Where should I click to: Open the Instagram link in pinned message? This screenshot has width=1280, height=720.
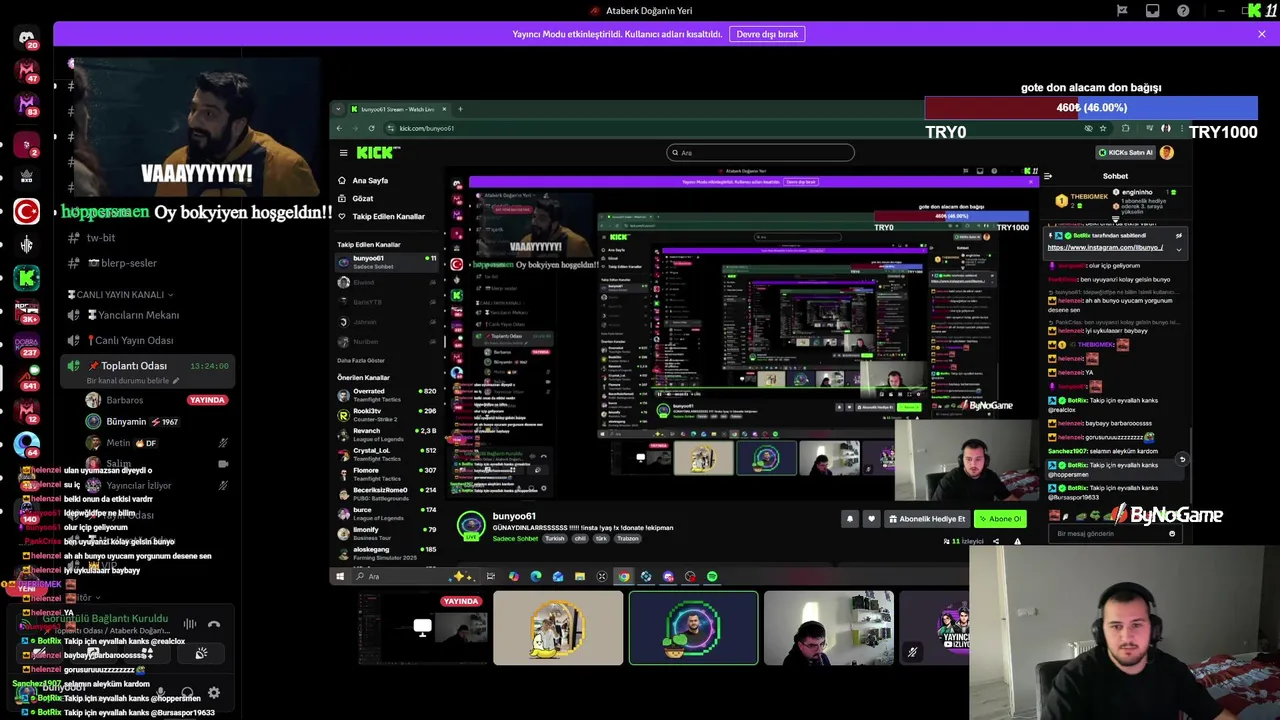tap(1105, 248)
